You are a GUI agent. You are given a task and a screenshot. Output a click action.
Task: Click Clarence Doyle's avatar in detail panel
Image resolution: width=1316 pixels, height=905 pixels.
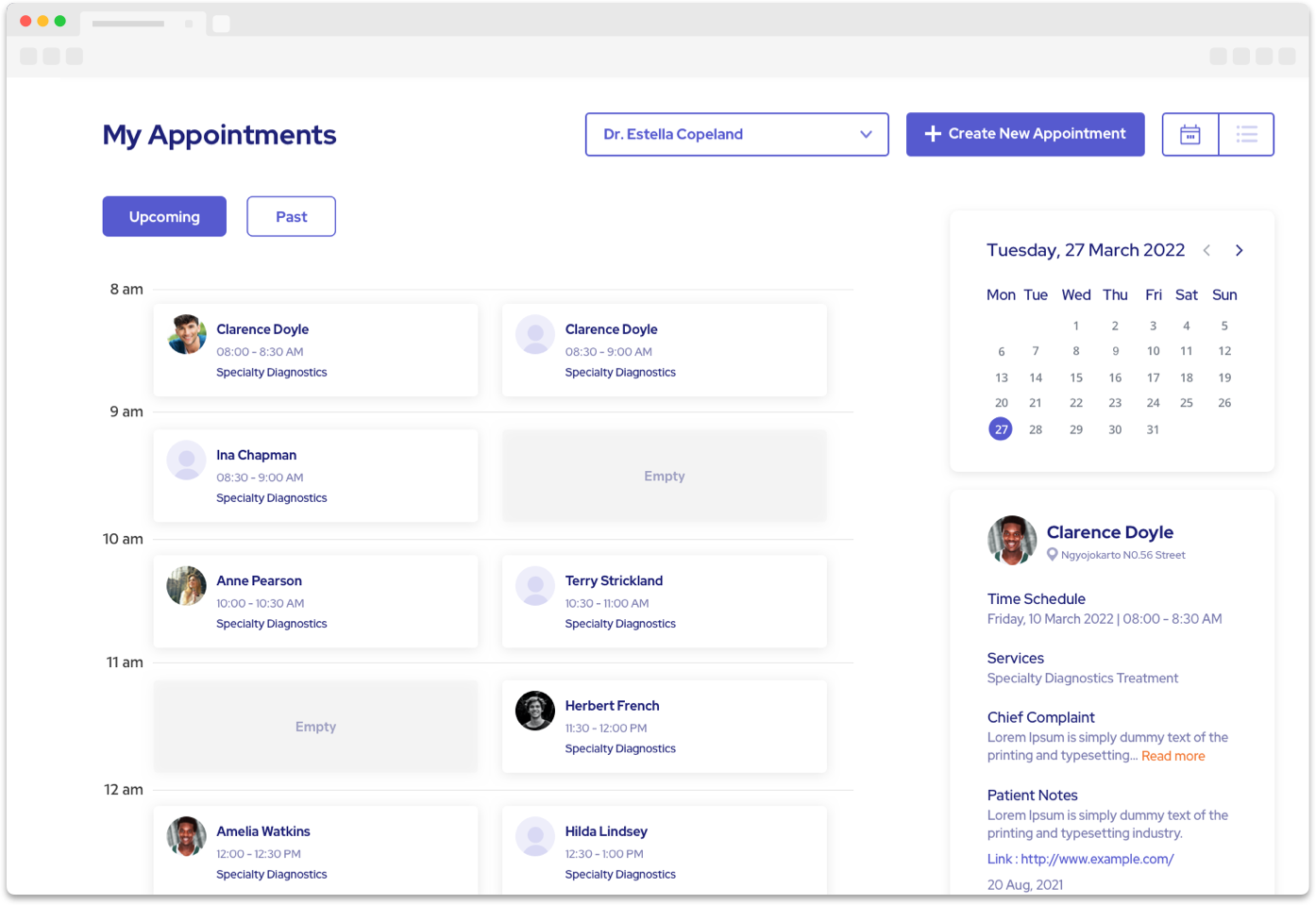[x=1012, y=540]
